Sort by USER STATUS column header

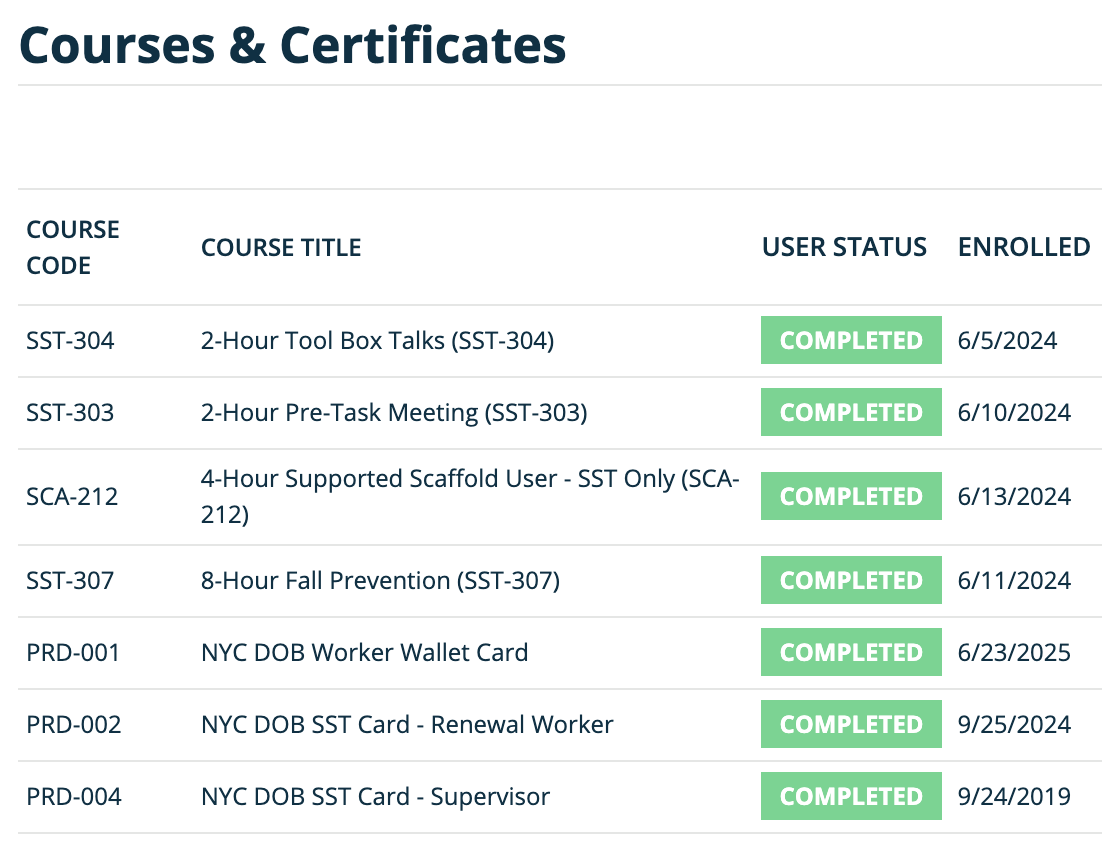click(844, 247)
